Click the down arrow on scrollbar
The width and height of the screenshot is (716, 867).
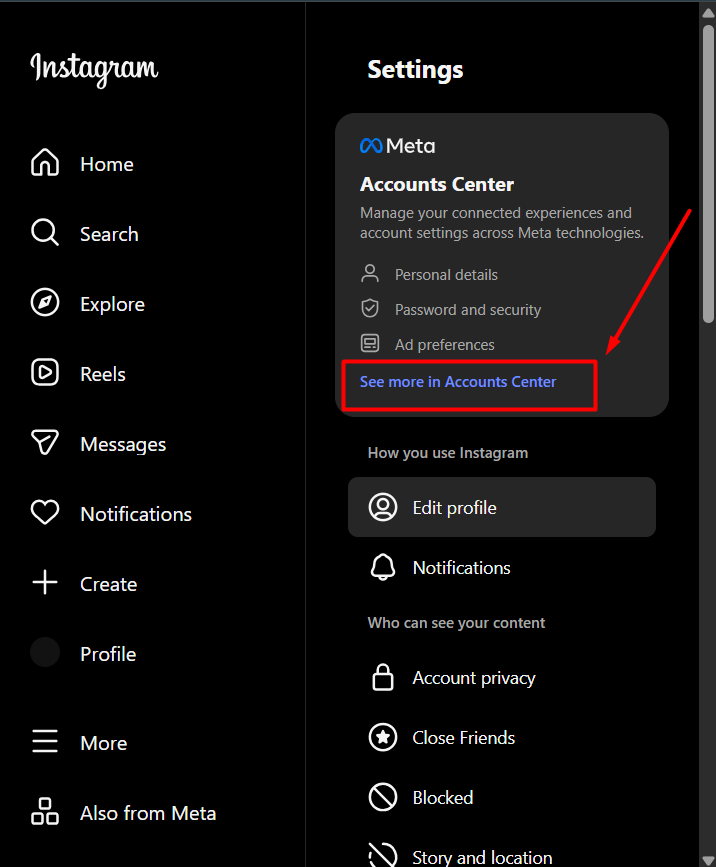(708, 857)
